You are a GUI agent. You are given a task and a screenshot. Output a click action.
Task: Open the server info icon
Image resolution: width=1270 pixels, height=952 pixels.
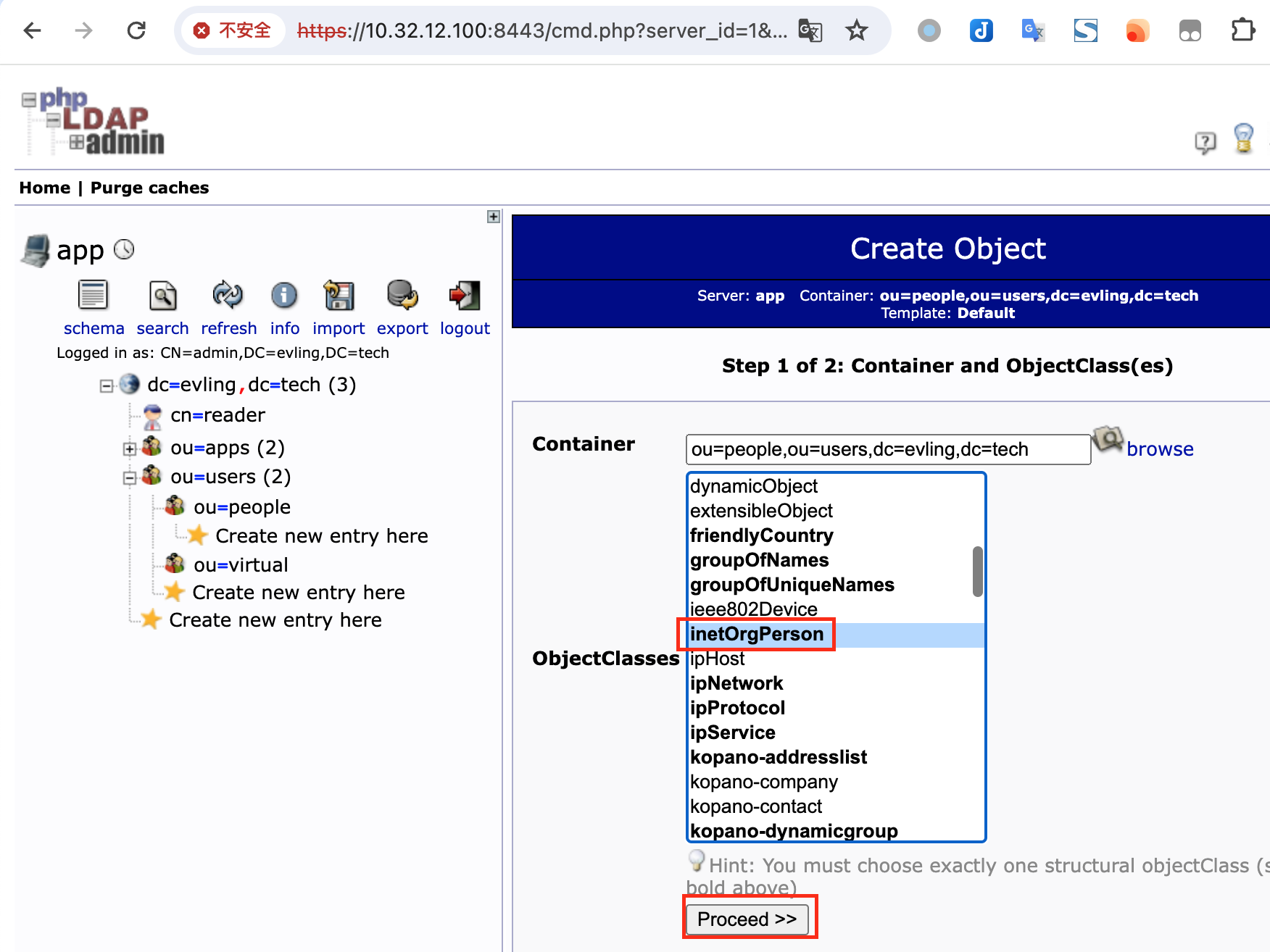(284, 296)
